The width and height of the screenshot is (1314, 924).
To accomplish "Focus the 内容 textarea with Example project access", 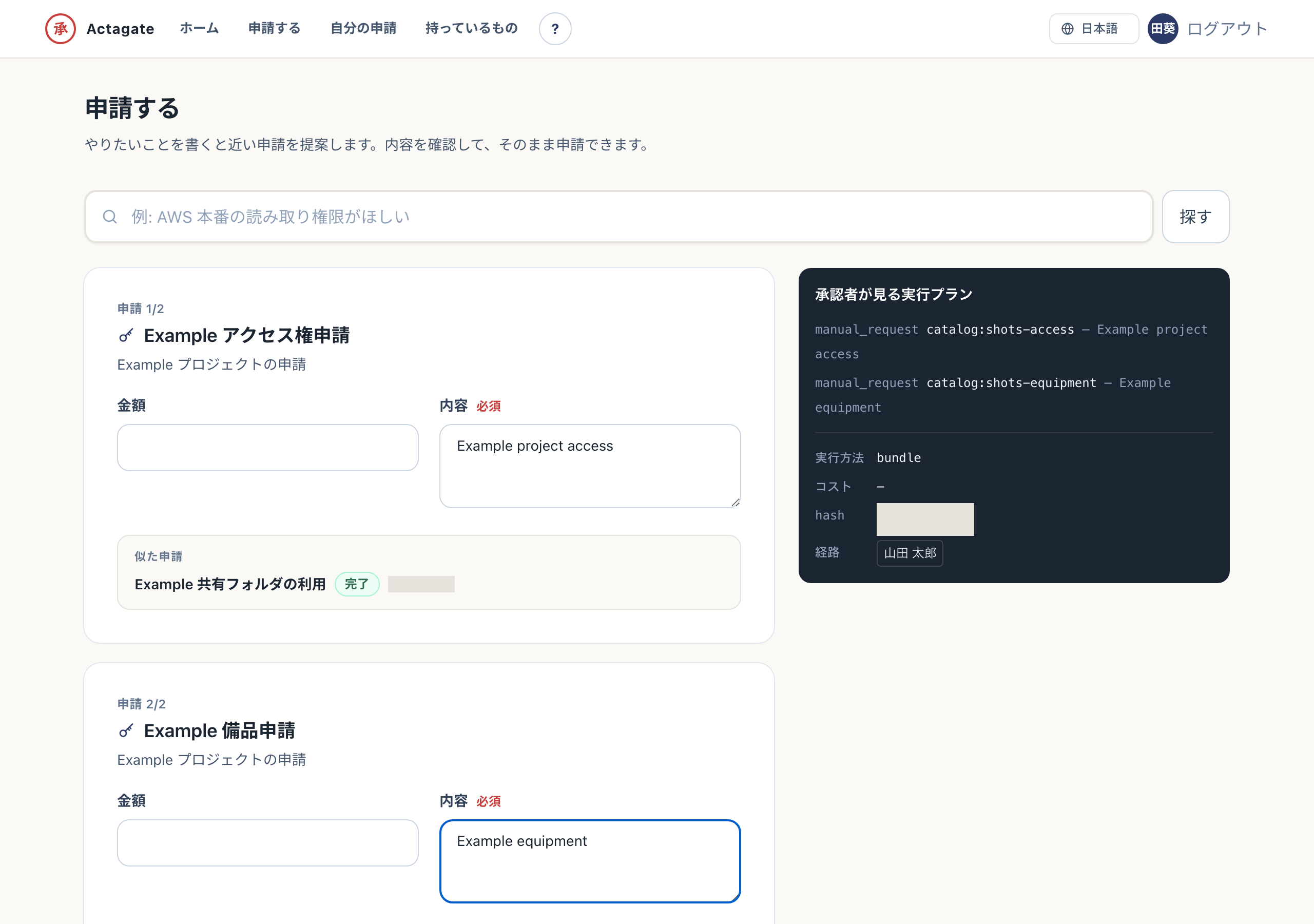I will click(x=589, y=466).
